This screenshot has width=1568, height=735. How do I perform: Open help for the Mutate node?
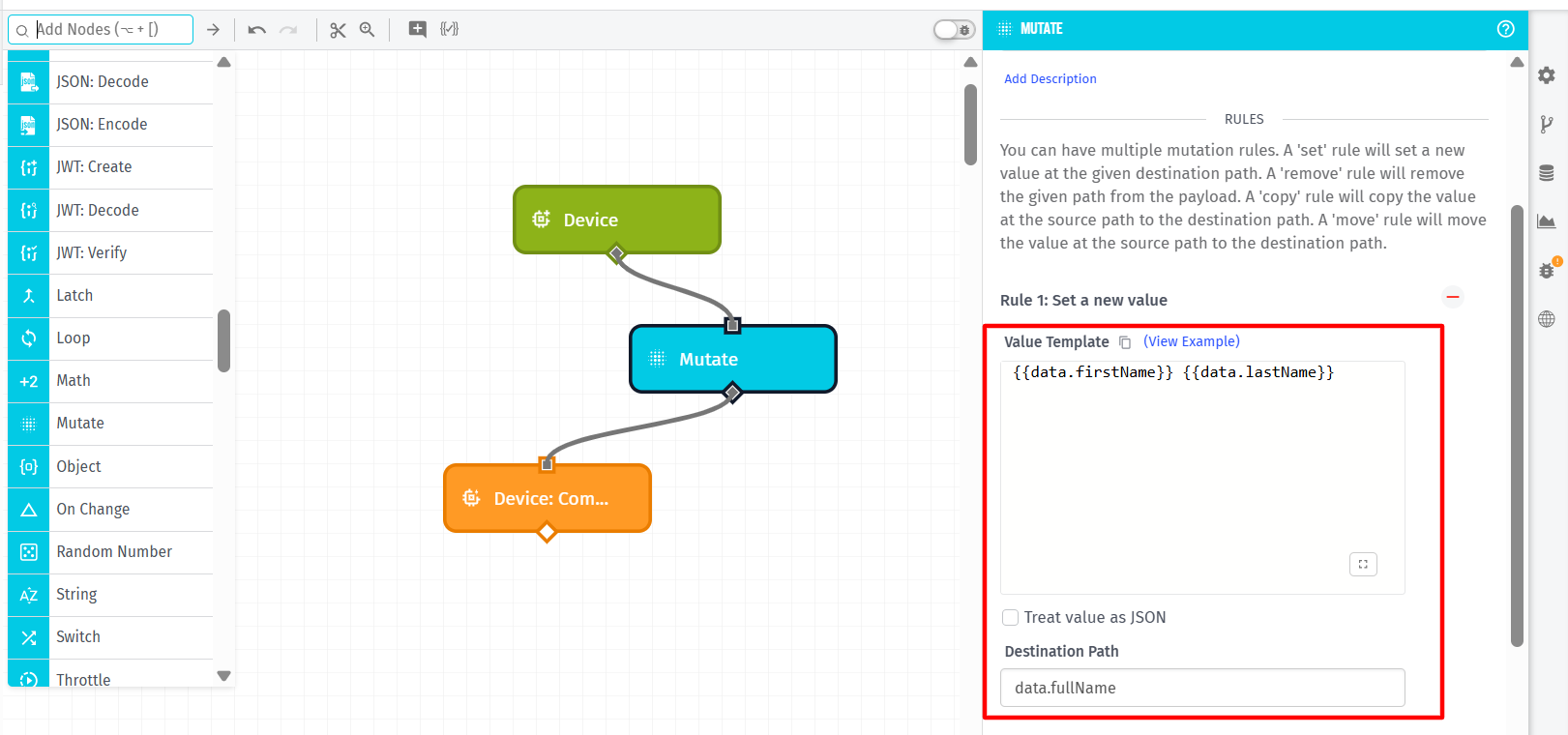click(x=1505, y=29)
